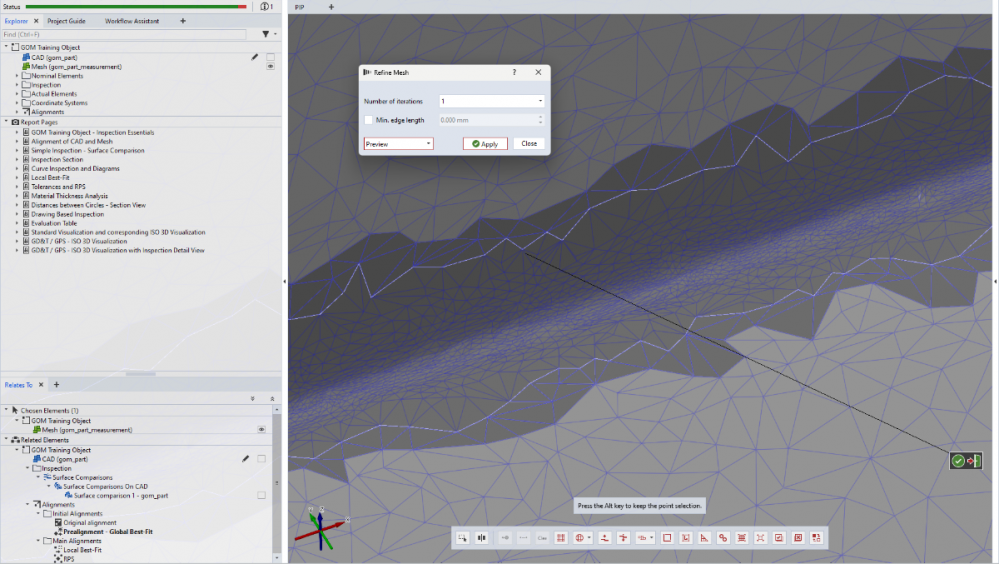Open the Workflow Assistant tab
This screenshot has width=999, height=564.
point(131,20)
